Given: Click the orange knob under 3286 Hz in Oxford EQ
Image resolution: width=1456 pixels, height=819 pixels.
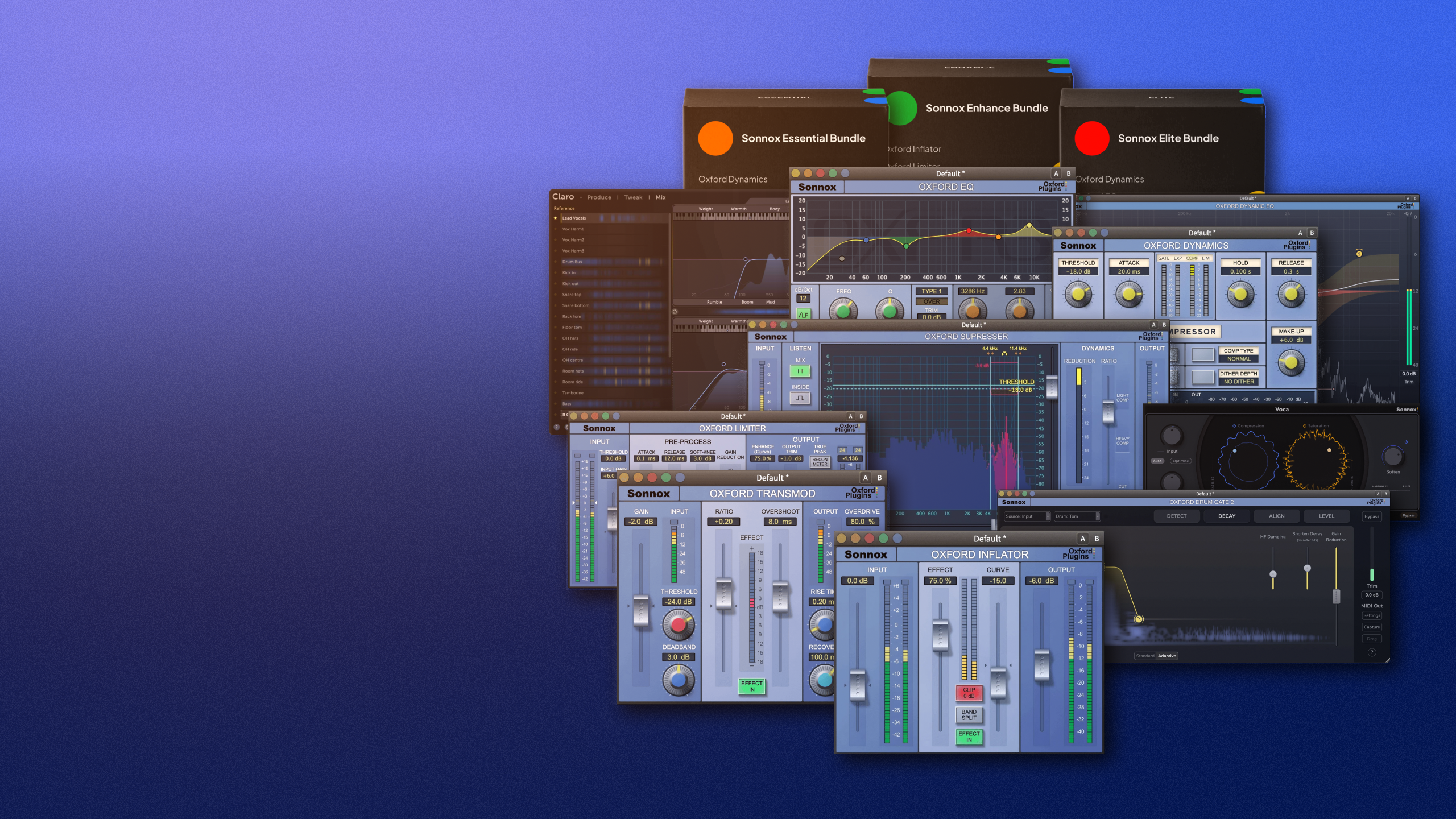Looking at the screenshot, I should coord(973,310).
